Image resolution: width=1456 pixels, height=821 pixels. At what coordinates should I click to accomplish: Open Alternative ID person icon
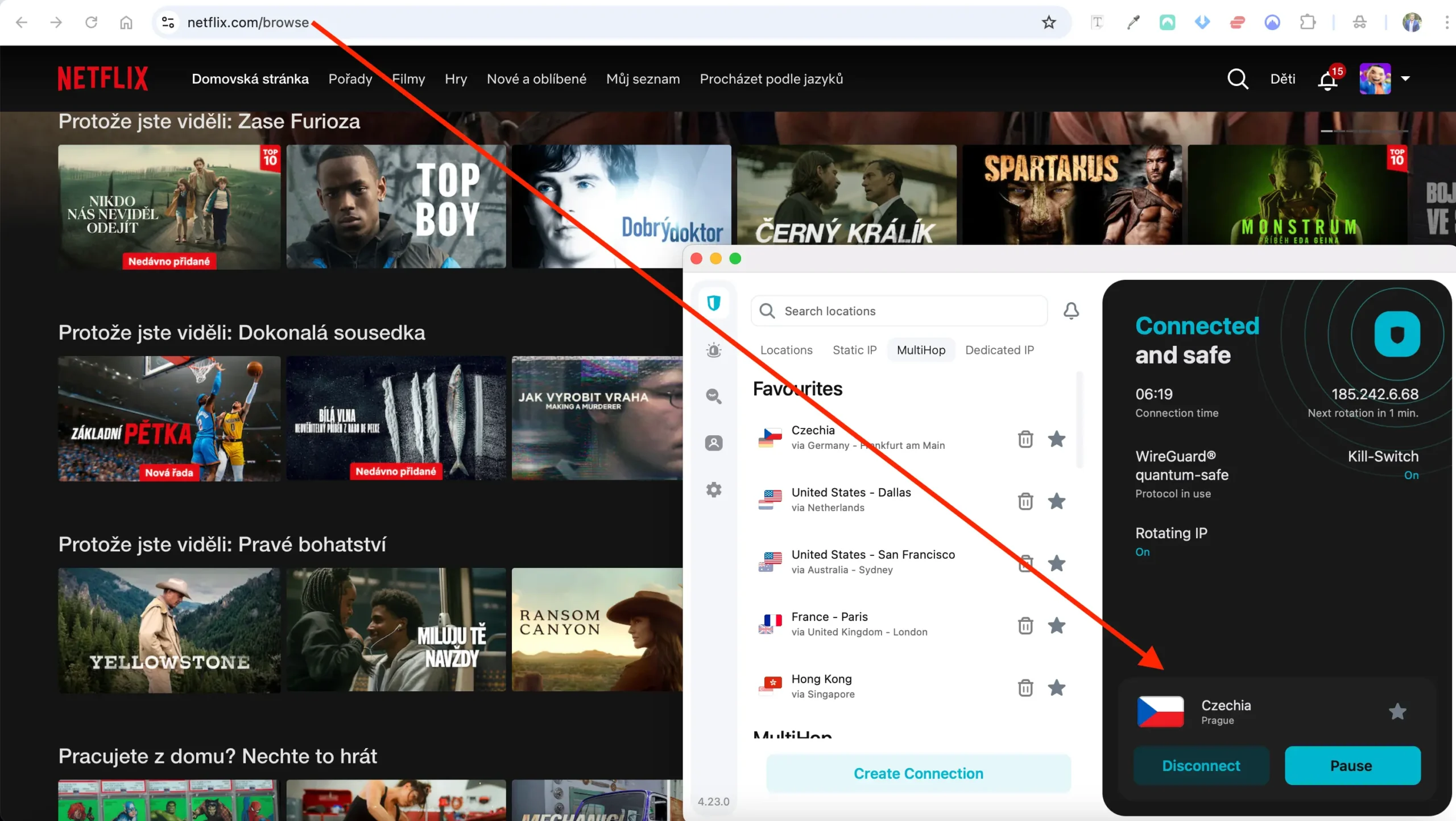[714, 443]
